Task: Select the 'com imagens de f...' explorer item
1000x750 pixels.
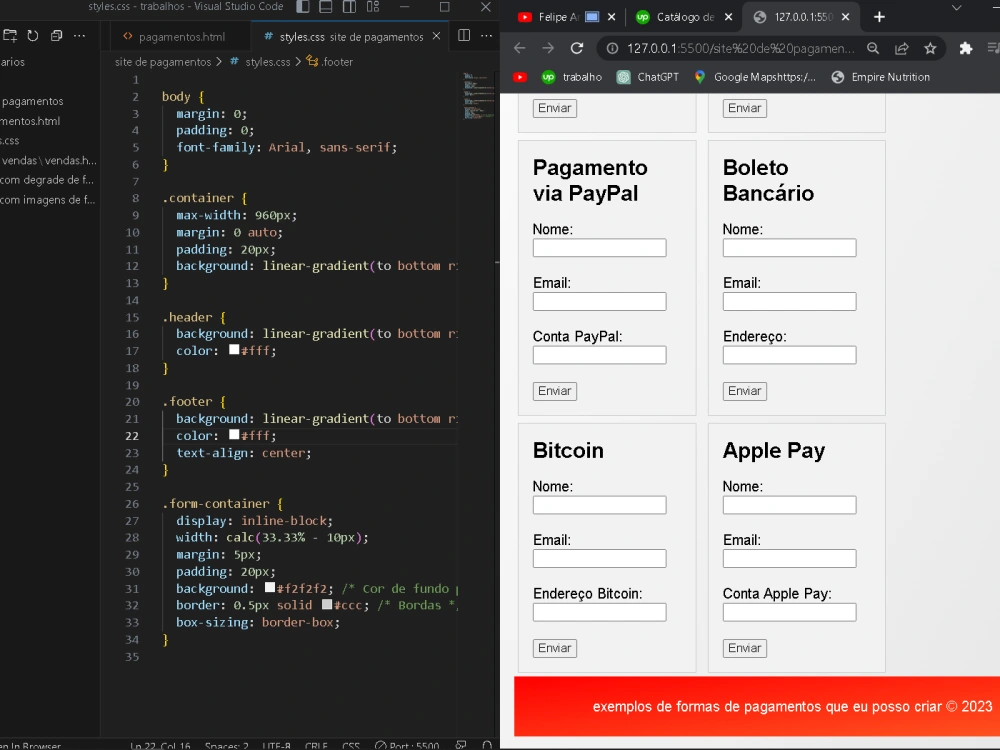Action: tap(47, 200)
